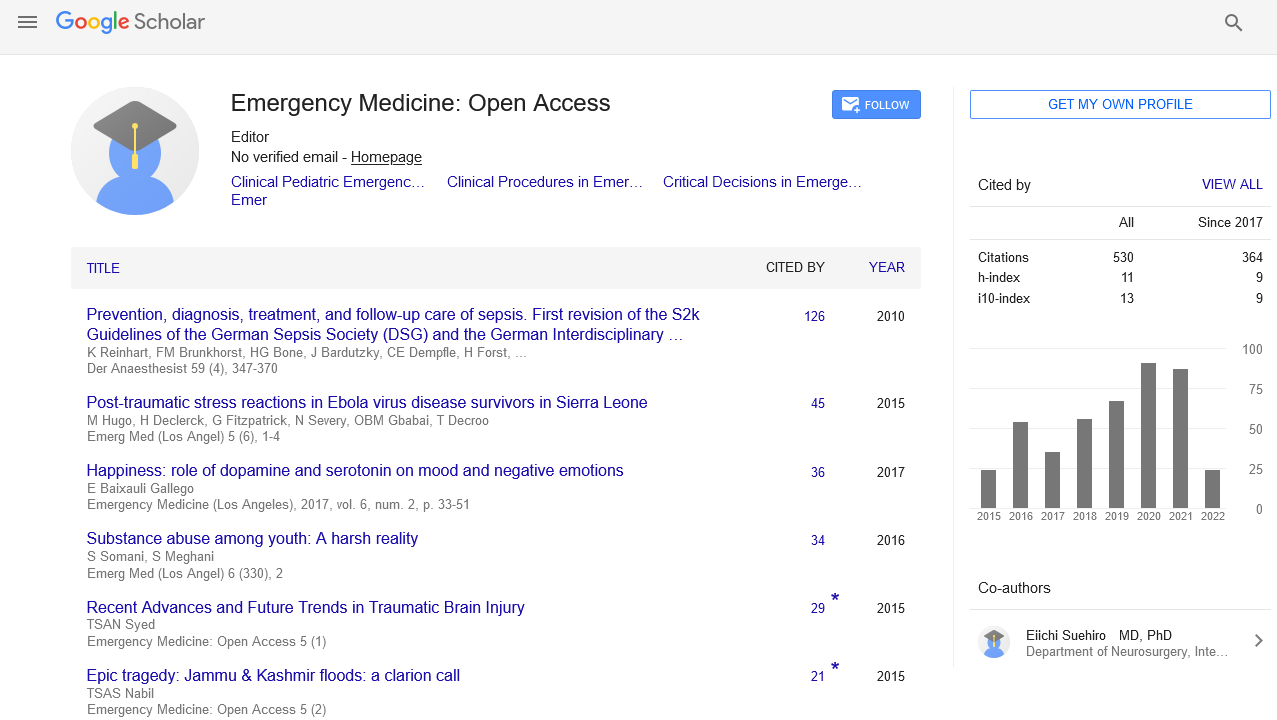Open the 21 citations count link
The height and width of the screenshot is (720, 1277).
[818, 677]
